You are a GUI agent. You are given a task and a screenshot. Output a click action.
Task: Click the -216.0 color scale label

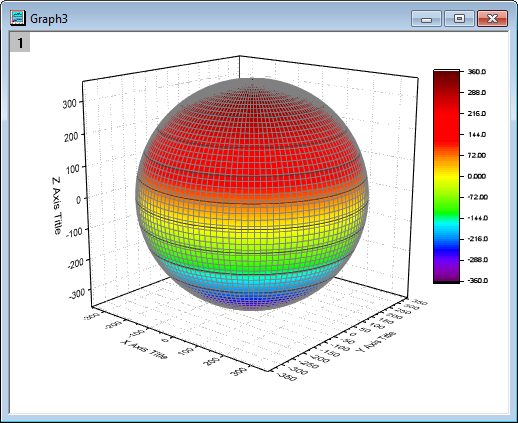point(477,239)
